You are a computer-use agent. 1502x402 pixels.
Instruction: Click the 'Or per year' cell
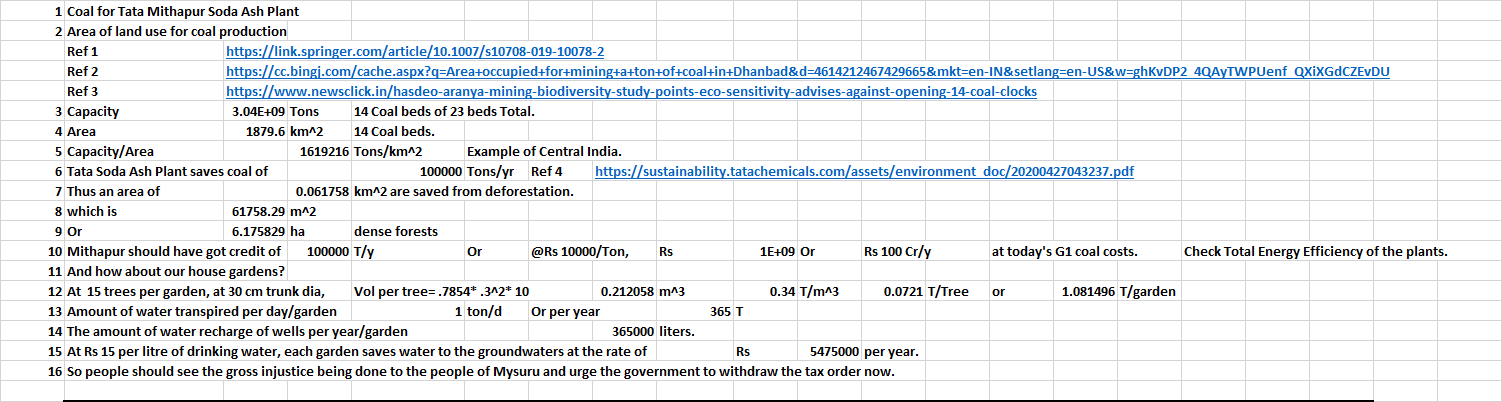click(x=565, y=311)
